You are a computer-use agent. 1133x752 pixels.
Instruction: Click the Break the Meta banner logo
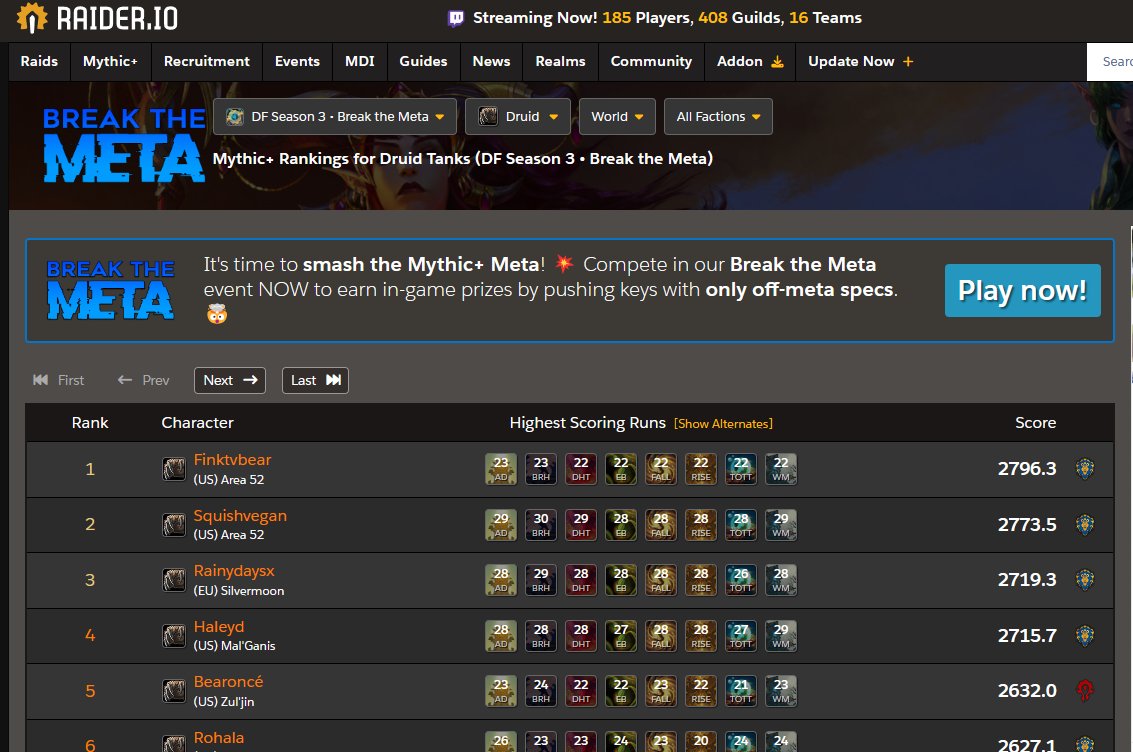tap(111, 290)
